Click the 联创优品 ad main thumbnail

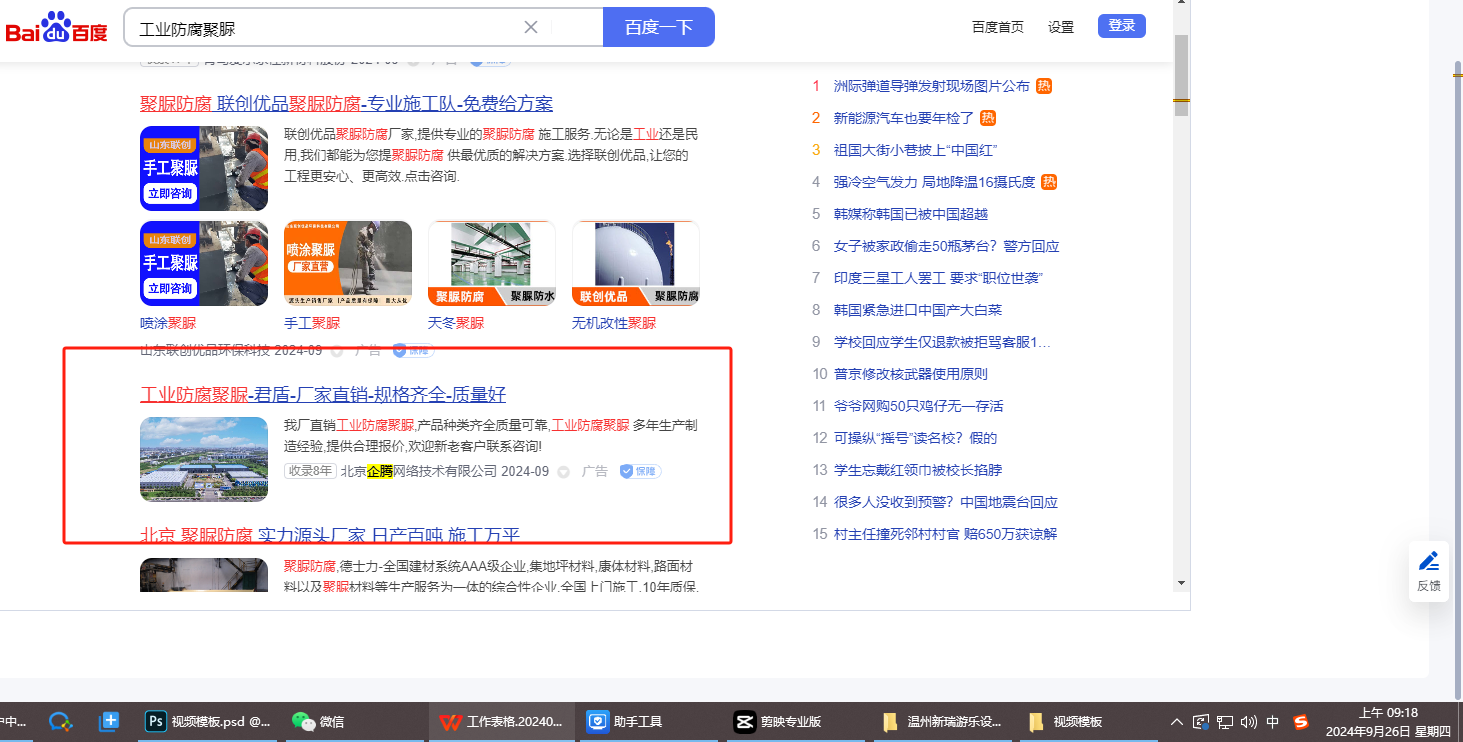tap(204, 168)
